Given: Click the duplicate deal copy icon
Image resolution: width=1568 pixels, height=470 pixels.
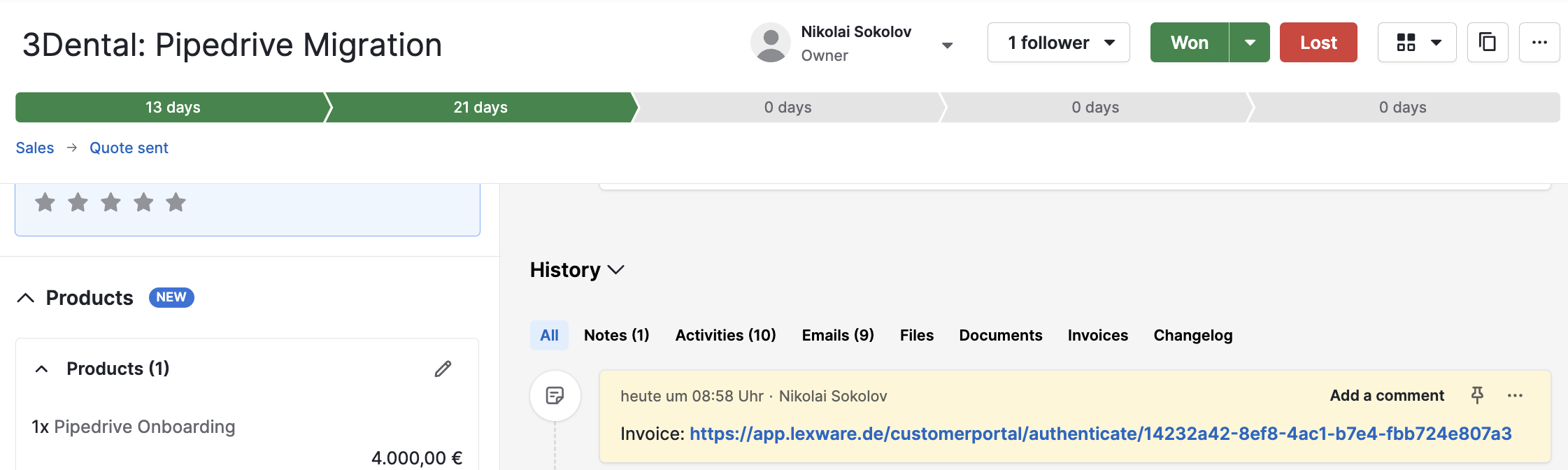Looking at the screenshot, I should point(1488,43).
